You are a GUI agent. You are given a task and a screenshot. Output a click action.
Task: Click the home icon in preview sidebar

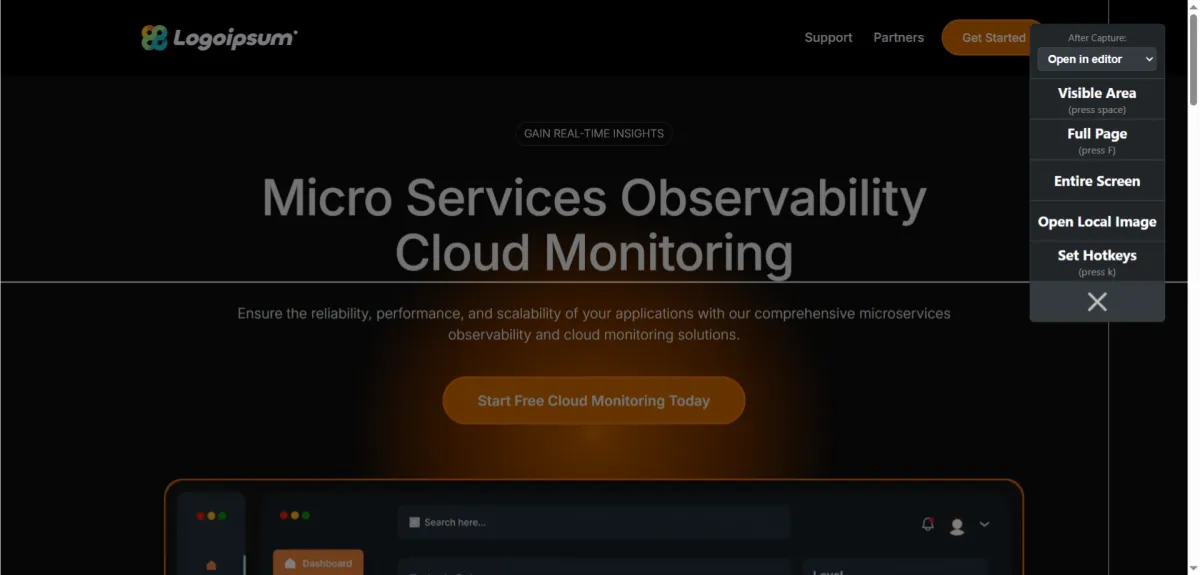click(x=211, y=565)
